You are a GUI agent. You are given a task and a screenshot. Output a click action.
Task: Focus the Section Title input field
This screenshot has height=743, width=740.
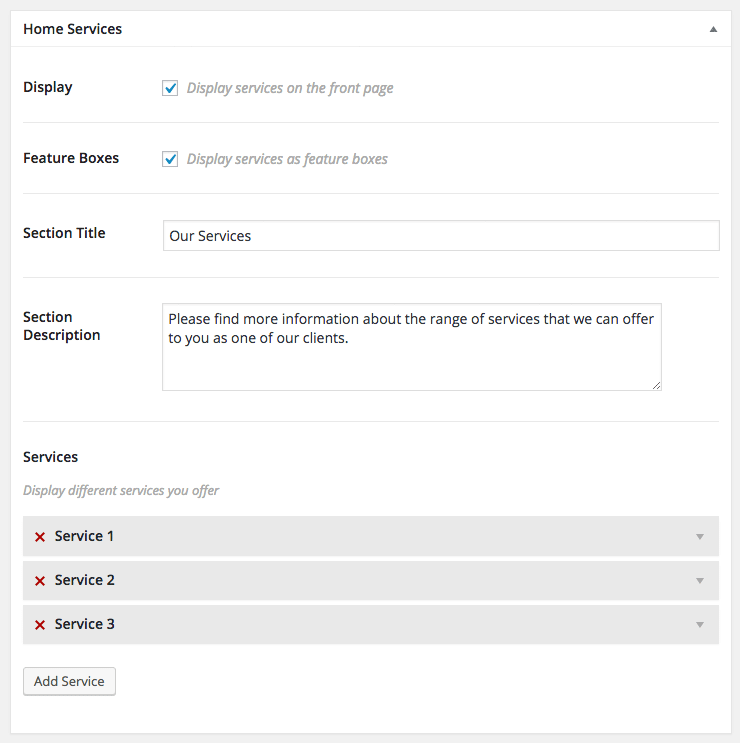coord(441,236)
